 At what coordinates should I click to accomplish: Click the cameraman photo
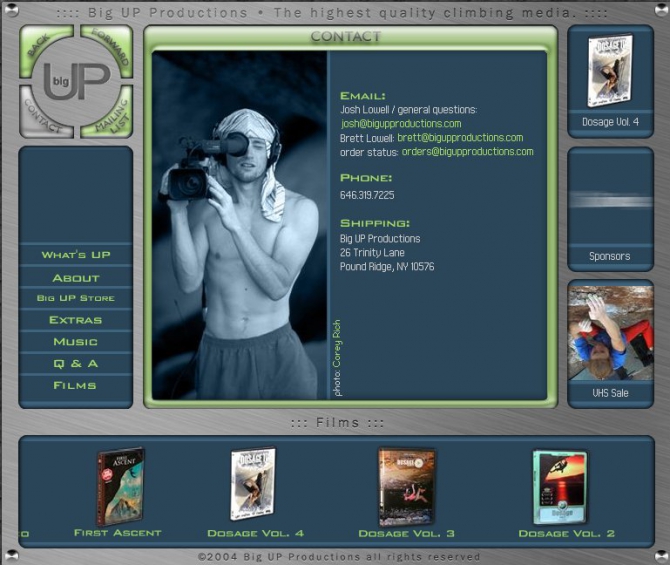(x=240, y=225)
